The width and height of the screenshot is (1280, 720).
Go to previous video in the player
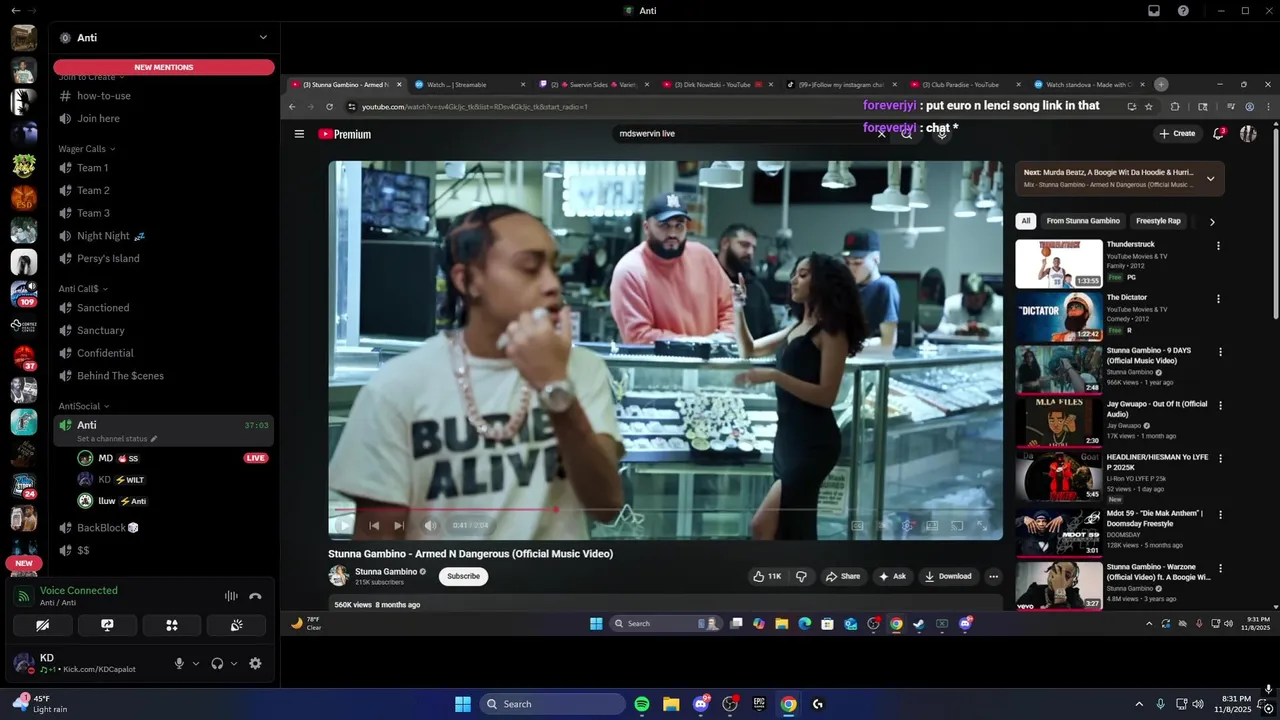tap(374, 525)
